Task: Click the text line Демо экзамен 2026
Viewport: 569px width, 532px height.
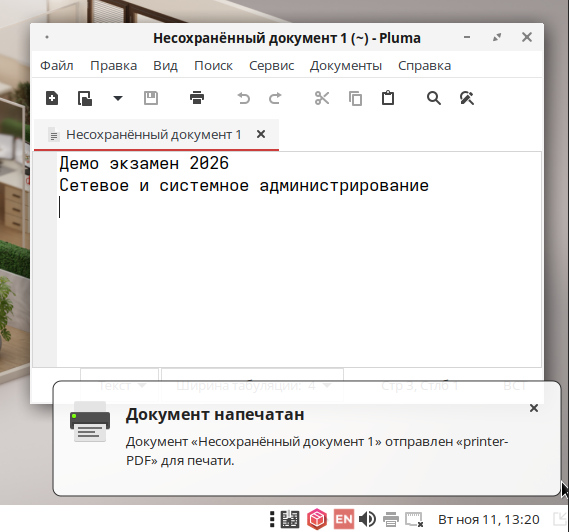Action: click(144, 163)
